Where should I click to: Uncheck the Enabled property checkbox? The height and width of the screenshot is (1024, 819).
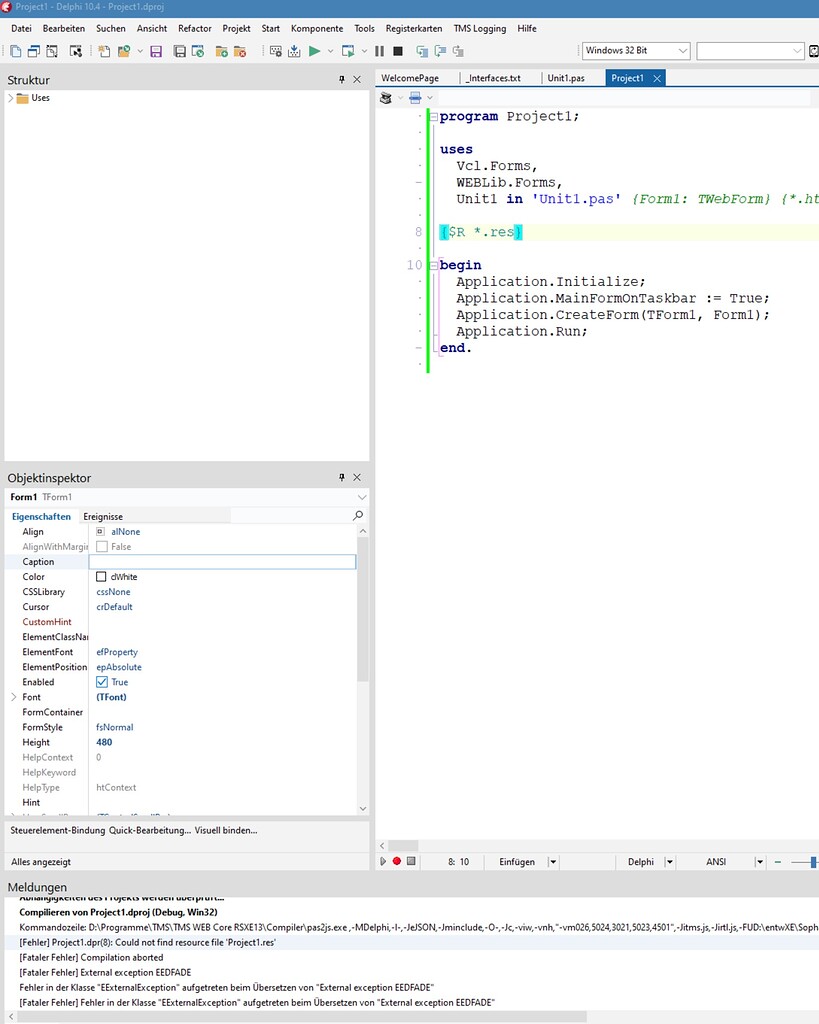[x=102, y=682]
